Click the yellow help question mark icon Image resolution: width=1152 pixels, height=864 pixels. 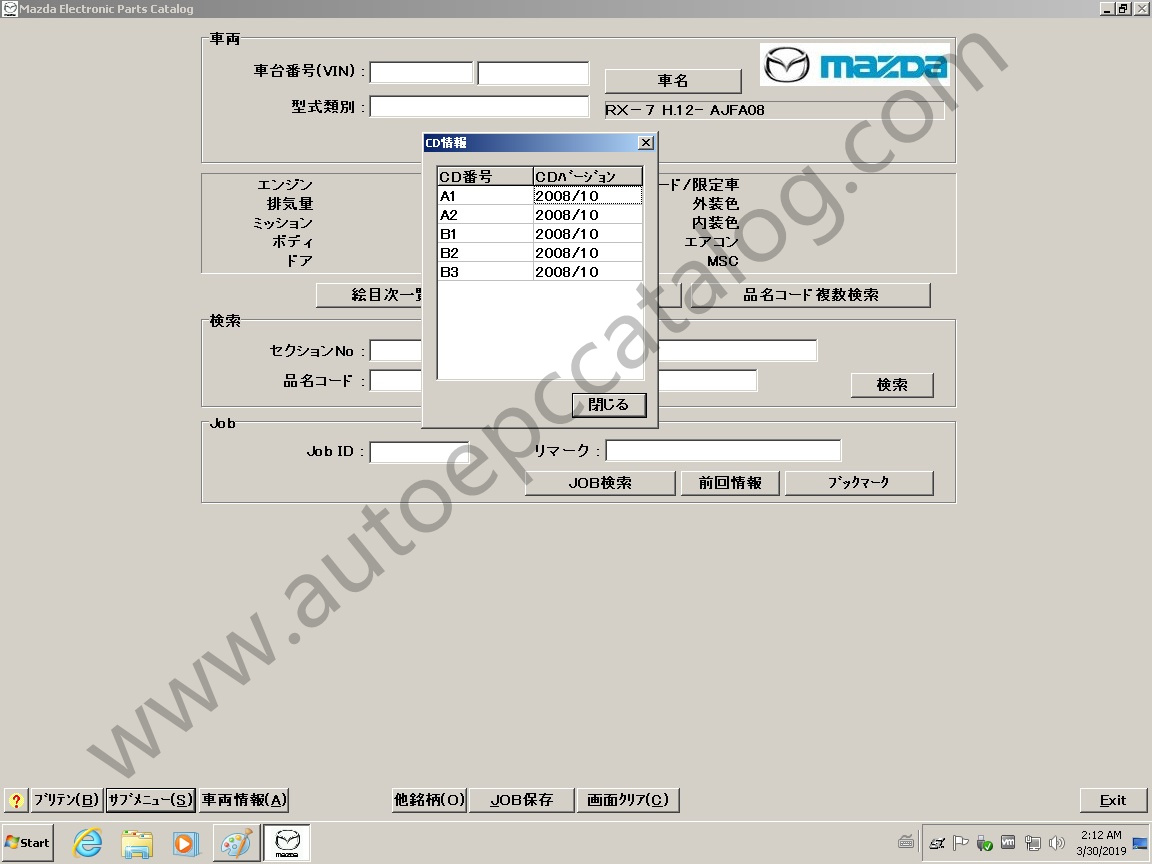pos(16,800)
